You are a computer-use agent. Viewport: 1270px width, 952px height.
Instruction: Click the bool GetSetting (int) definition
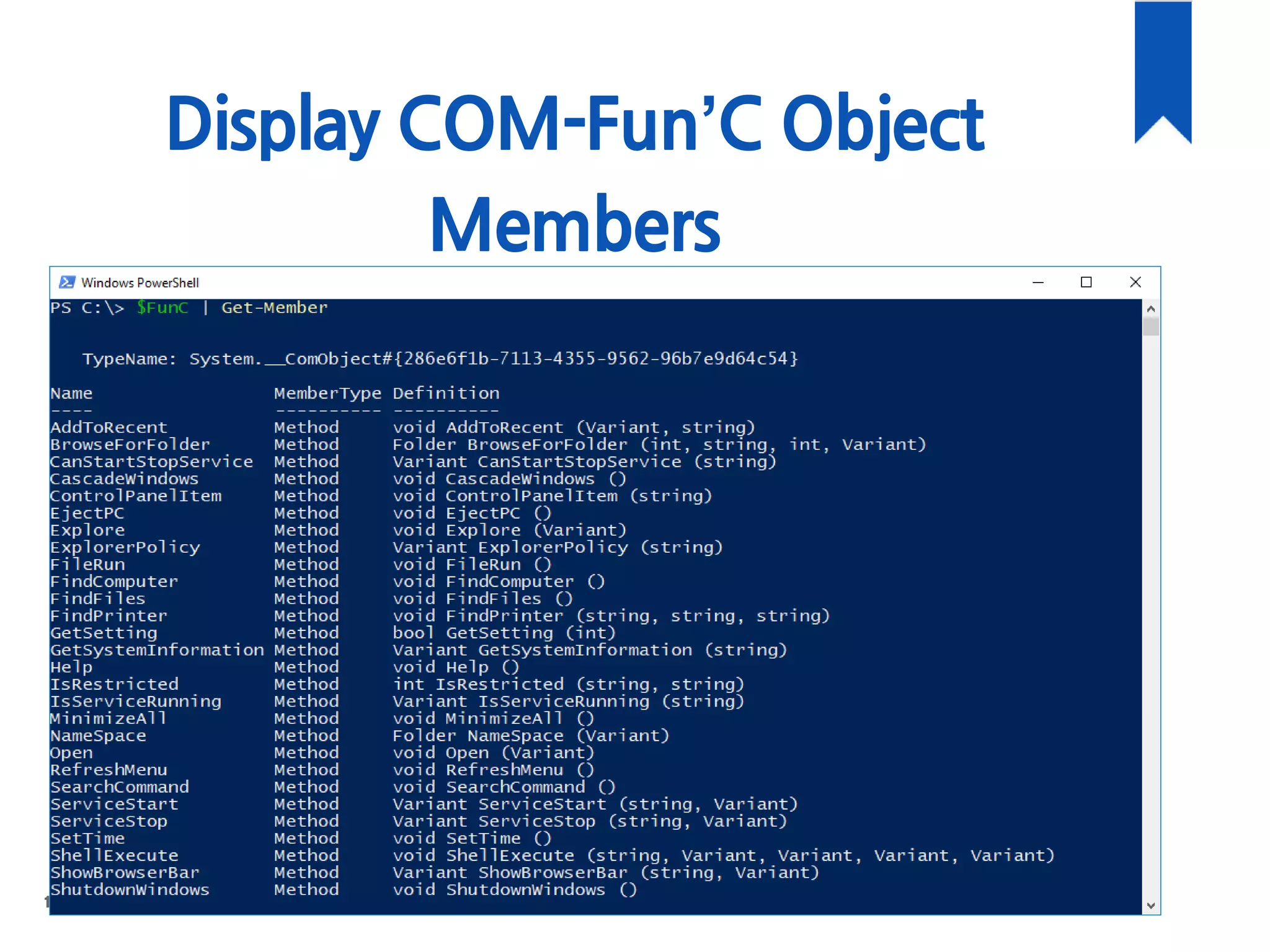(x=504, y=633)
